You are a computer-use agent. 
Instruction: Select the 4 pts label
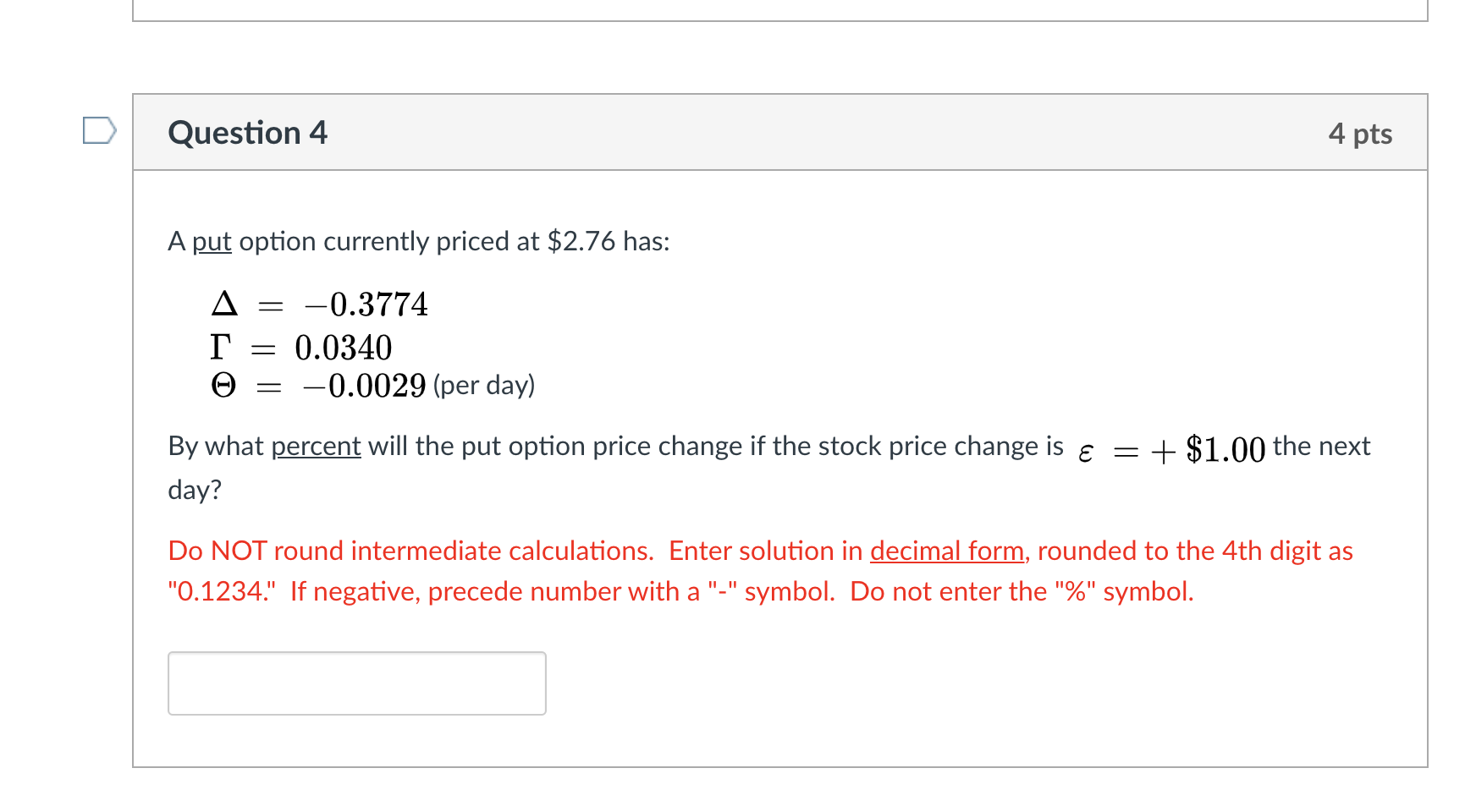tap(1359, 133)
